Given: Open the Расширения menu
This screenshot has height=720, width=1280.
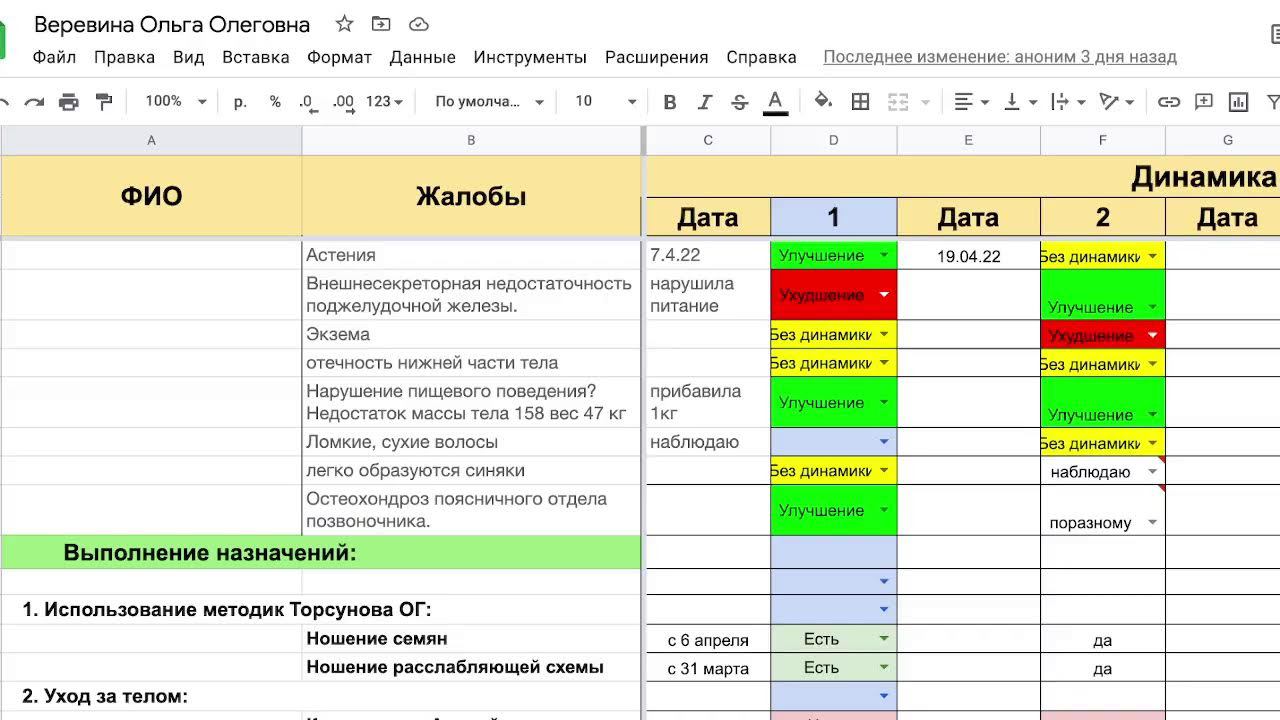Looking at the screenshot, I should [656, 57].
